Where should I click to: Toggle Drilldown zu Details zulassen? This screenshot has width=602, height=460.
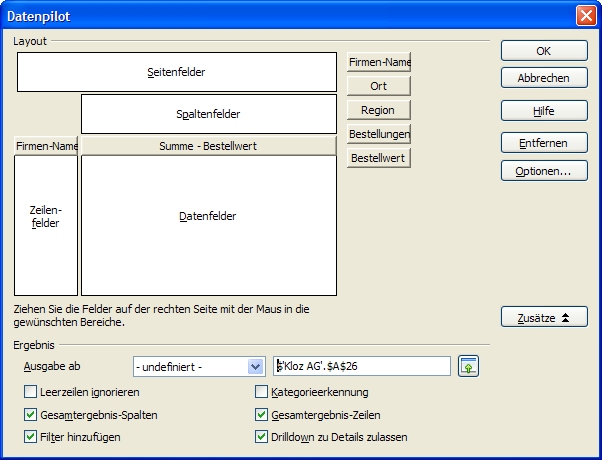click(x=262, y=436)
